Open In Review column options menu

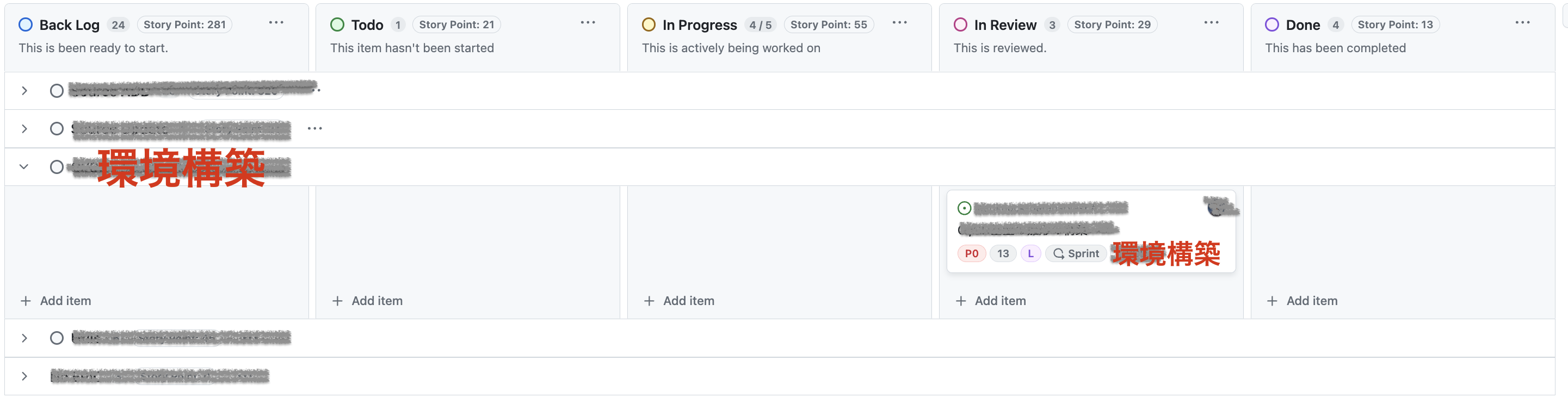pyautogui.click(x=1211, y=23)
